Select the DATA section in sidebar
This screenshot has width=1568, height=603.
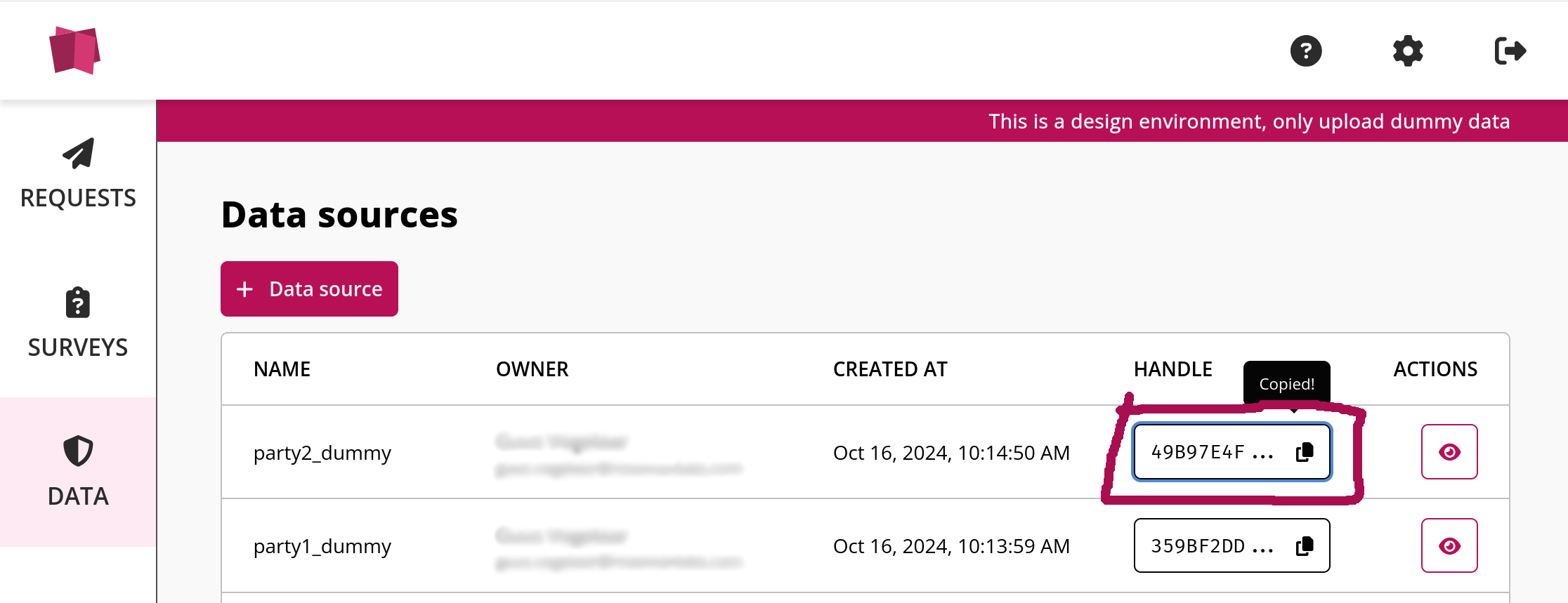77,496
